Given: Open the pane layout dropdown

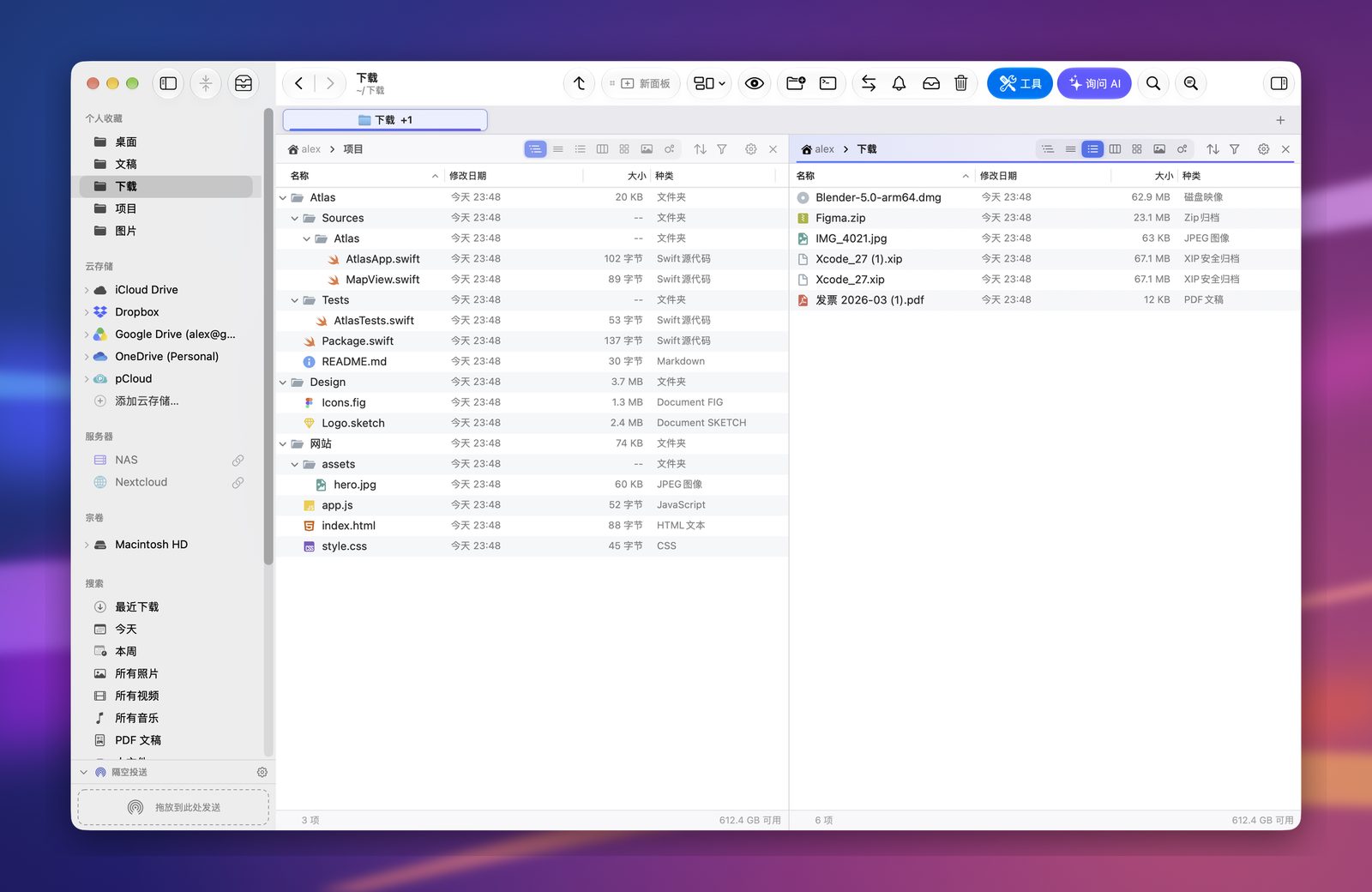Looking at the screenshot, I should (x=710, y=83).
